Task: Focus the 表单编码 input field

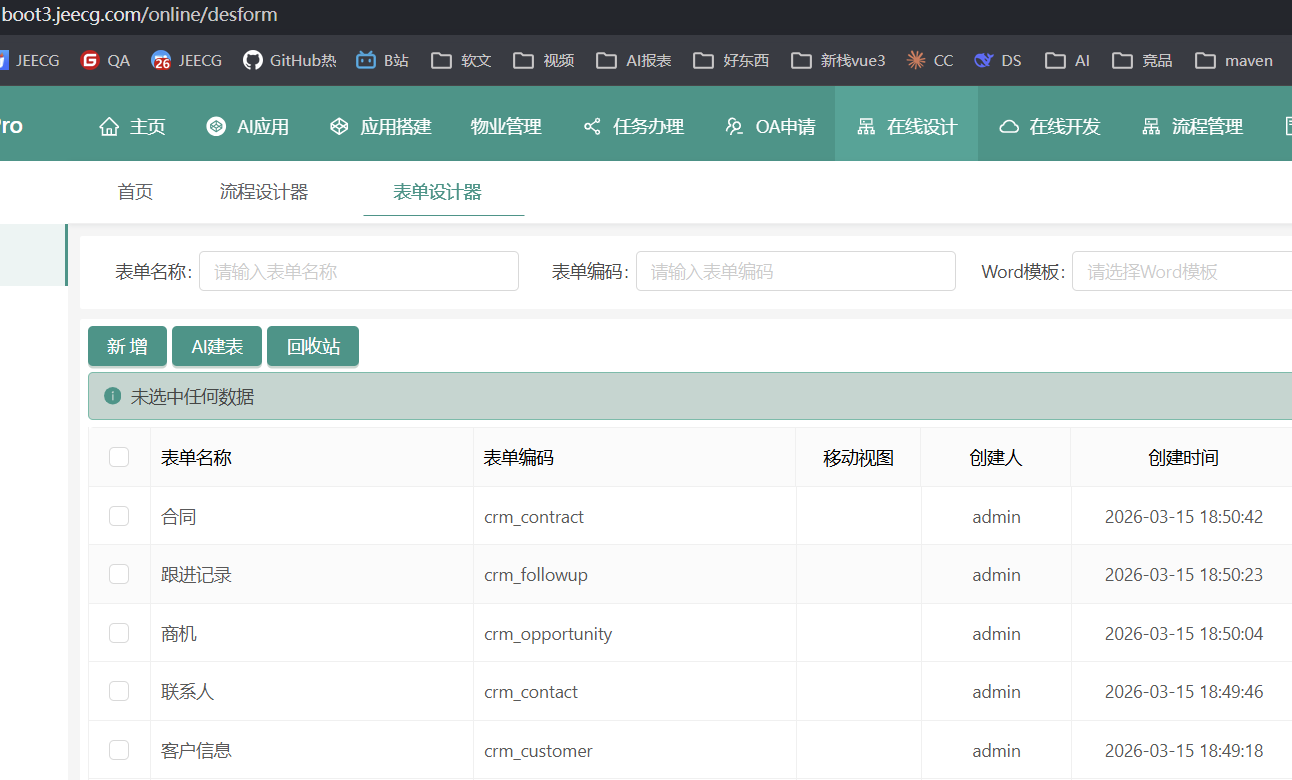Action: [x=795, y=271]
